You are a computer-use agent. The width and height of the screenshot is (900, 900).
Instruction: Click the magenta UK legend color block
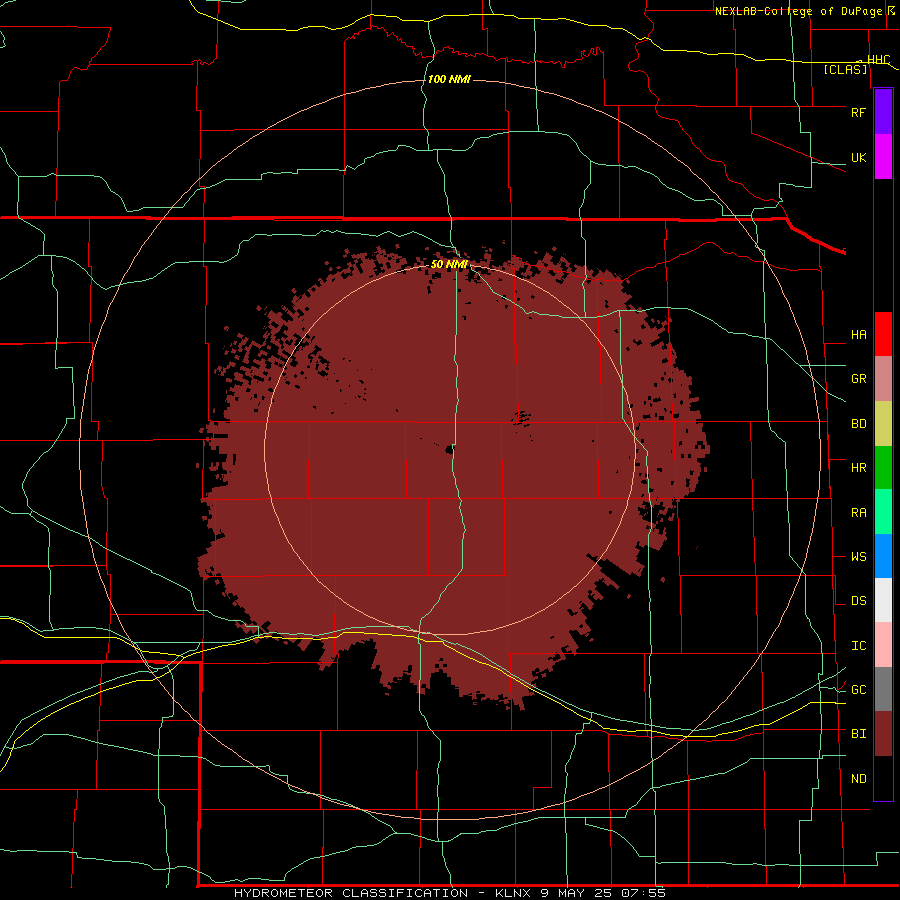coord(883,157)
